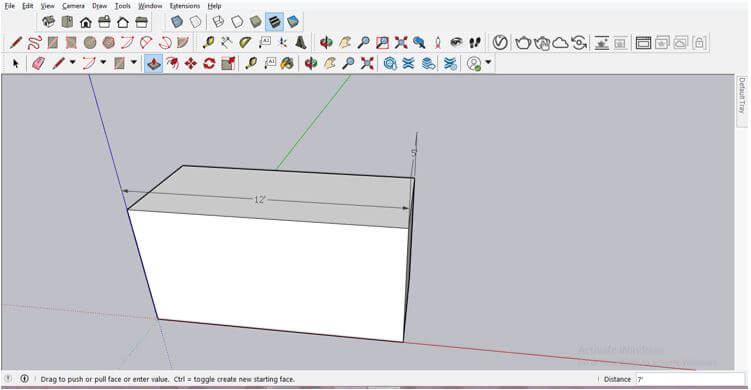
Task: Open the Draw menu
Action: coord(100,6)
